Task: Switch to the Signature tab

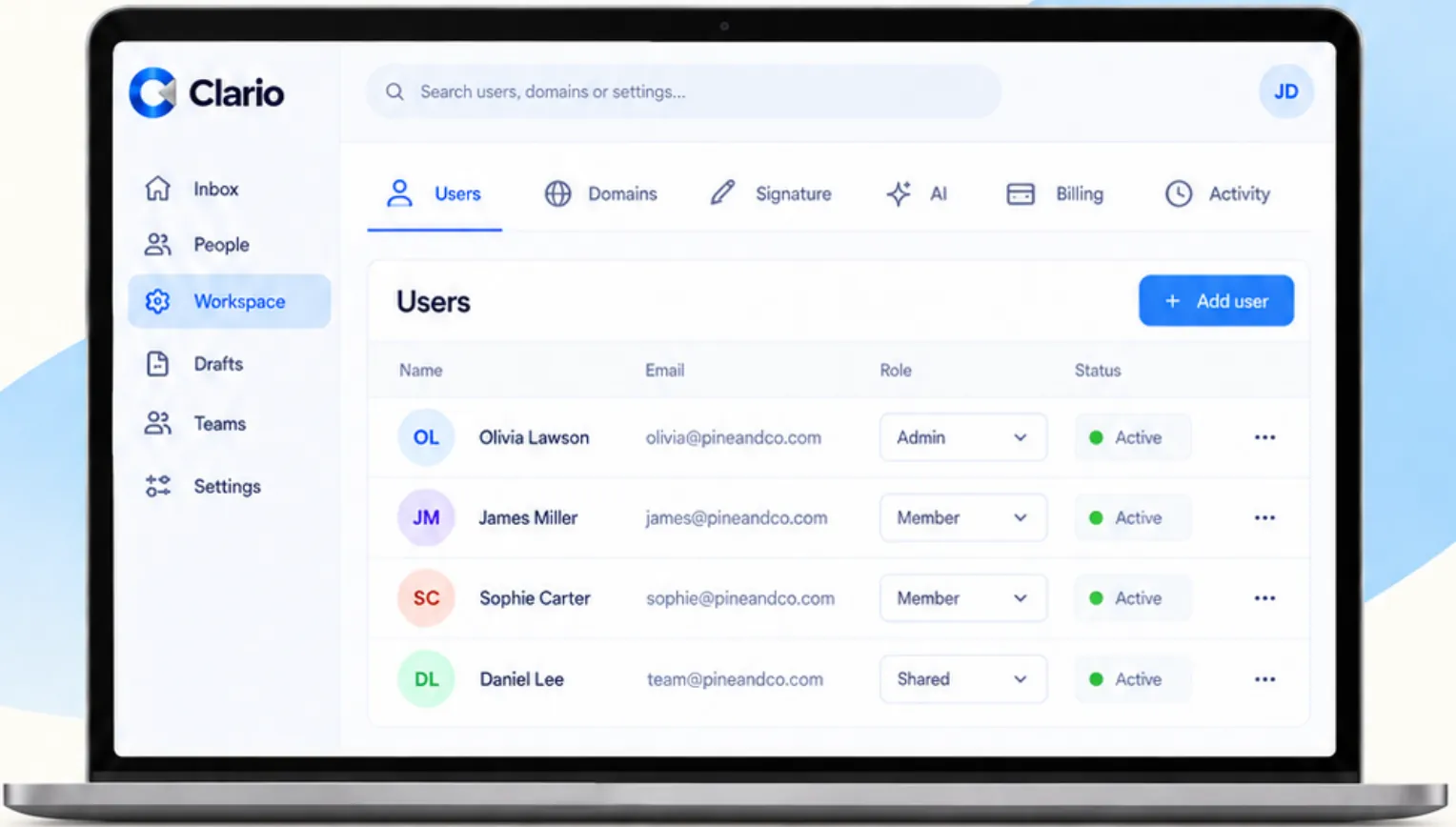Action: pyautogui.click(x=771, y=193)
